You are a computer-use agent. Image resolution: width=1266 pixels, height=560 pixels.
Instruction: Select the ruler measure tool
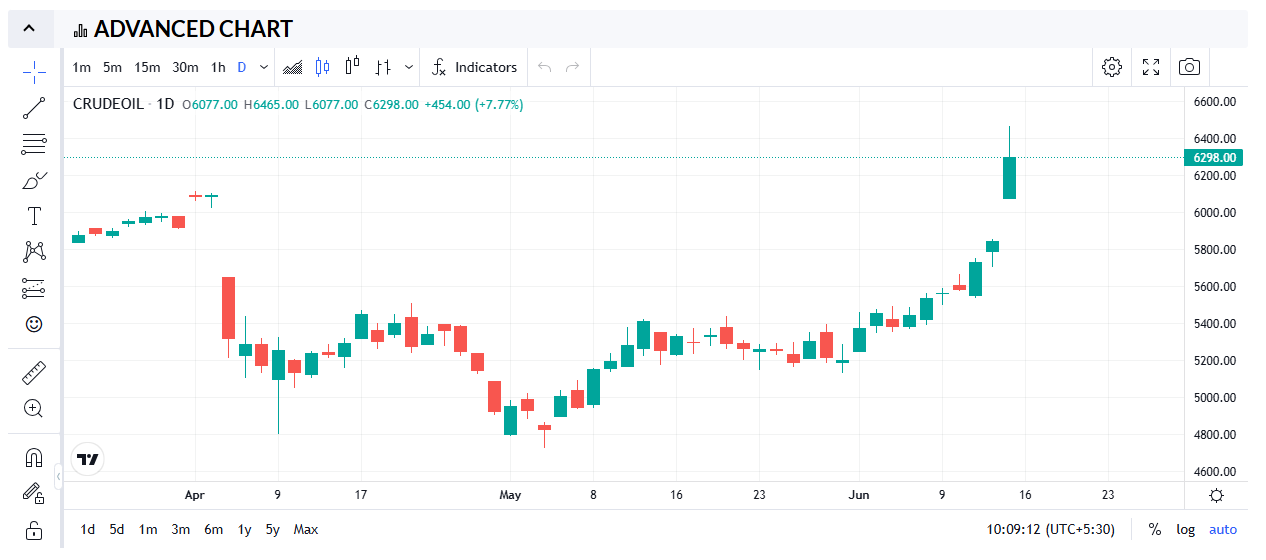point(34,373)
